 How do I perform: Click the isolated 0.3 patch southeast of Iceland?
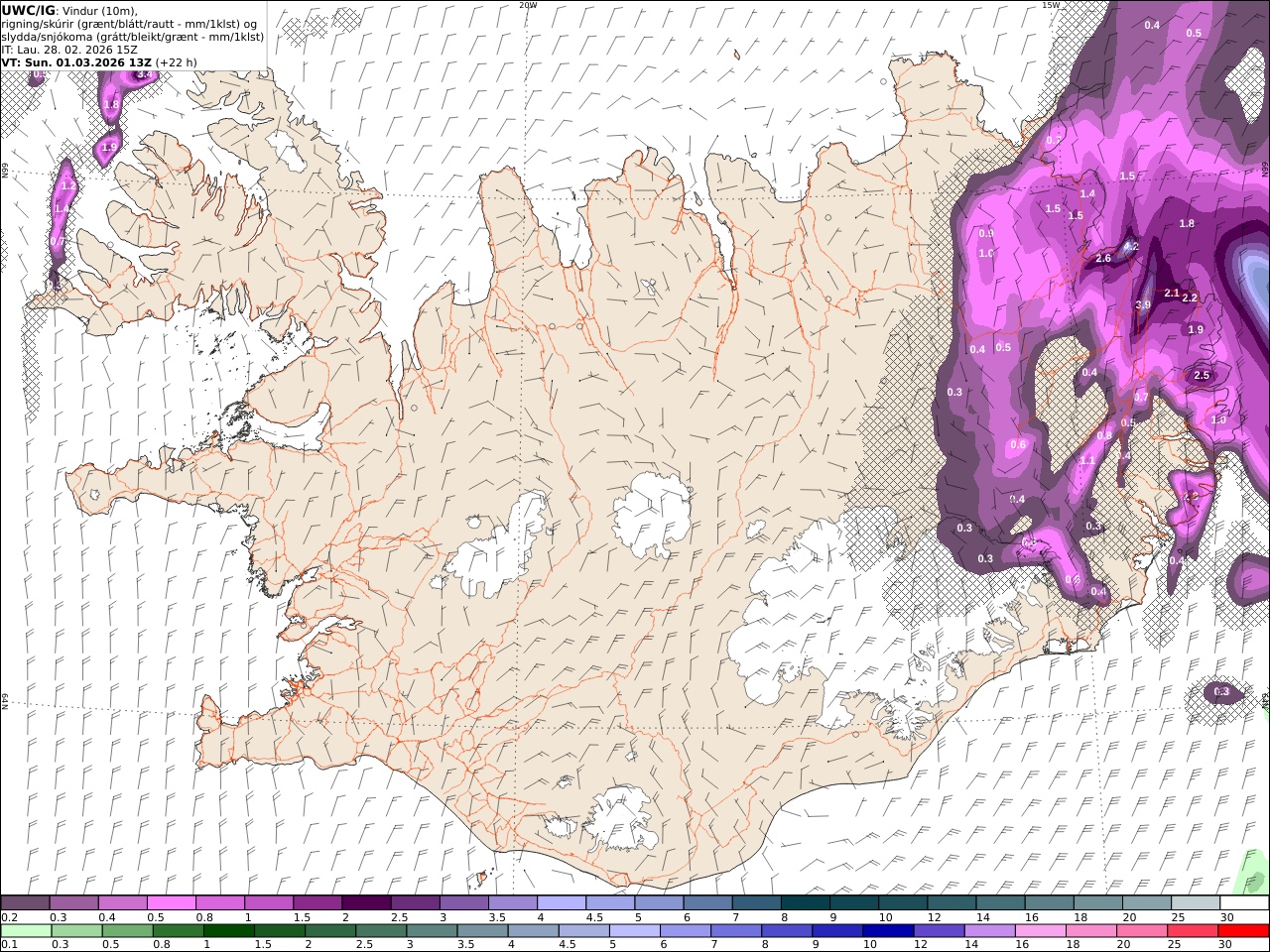coord(1221,692)
